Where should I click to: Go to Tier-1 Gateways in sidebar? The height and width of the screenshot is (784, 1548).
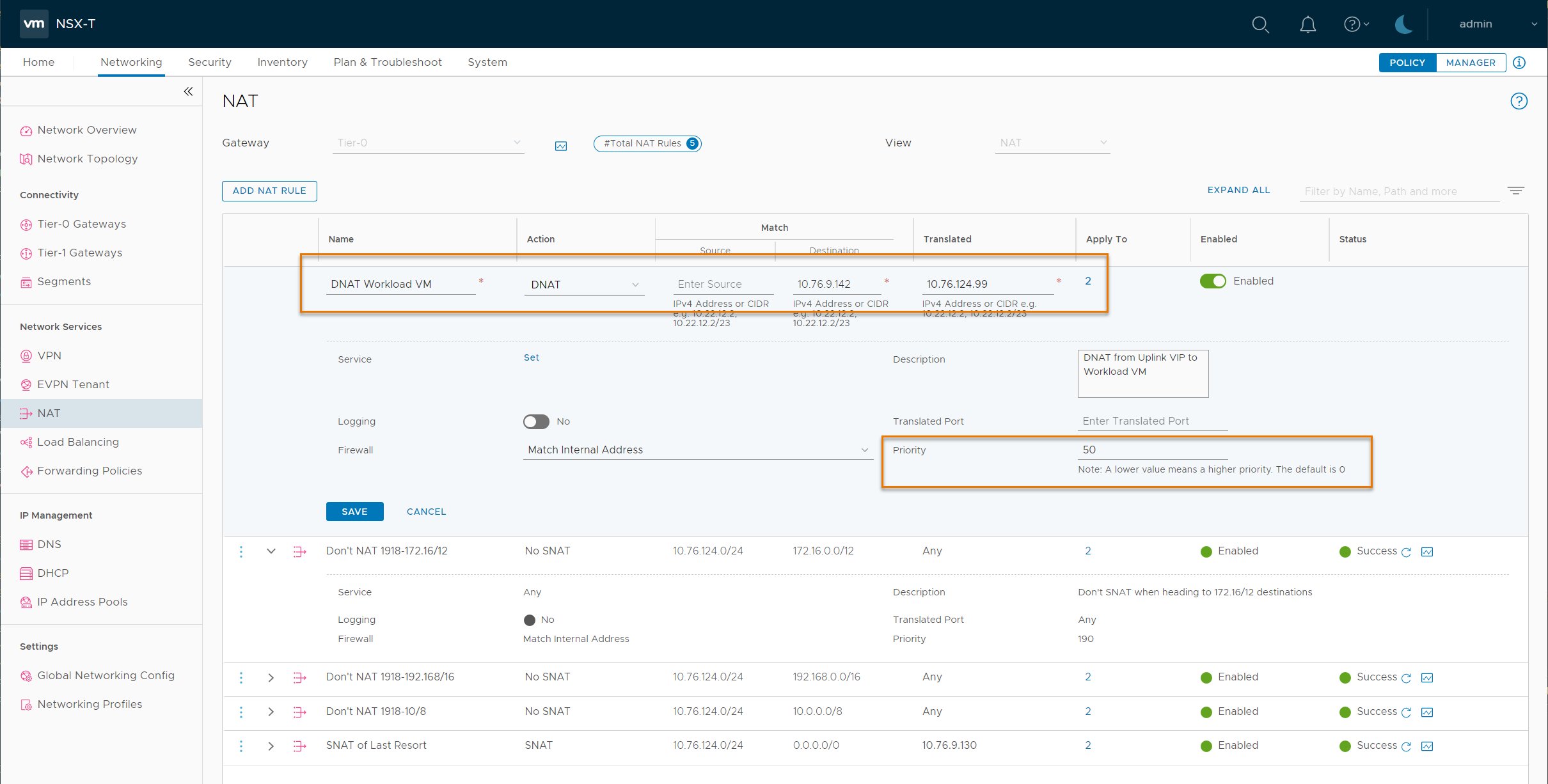(79, 253)
